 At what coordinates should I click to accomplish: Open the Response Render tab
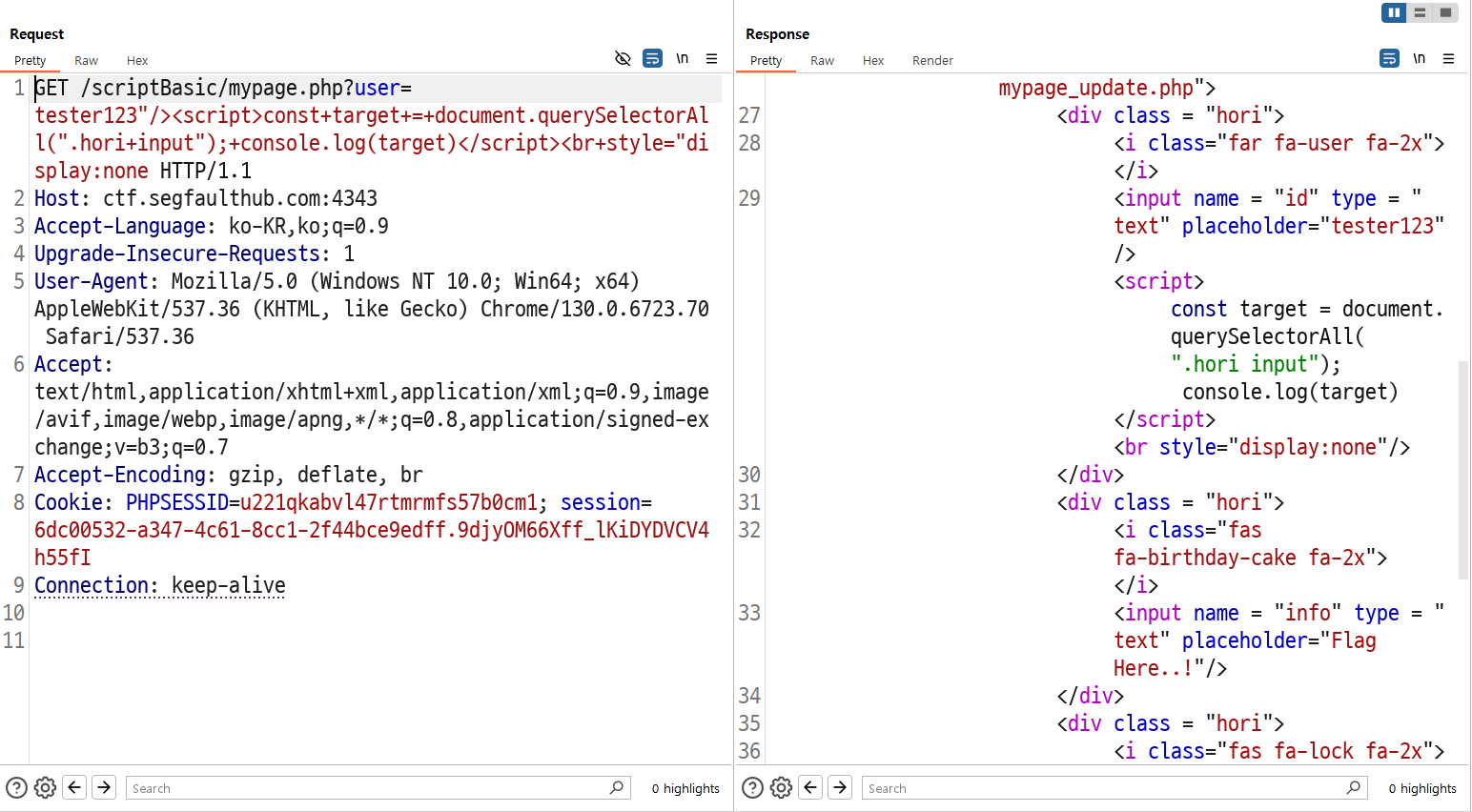(x=932, y=60)
